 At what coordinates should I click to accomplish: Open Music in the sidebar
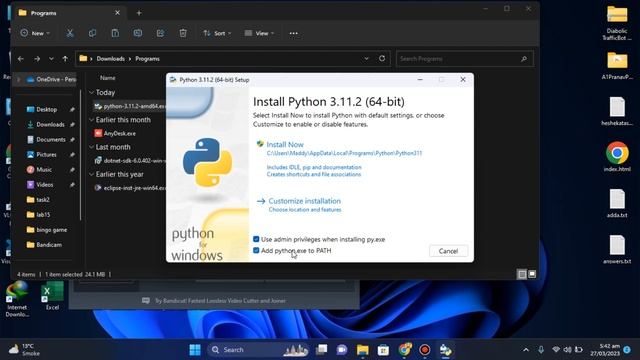(x=44, y=170)
